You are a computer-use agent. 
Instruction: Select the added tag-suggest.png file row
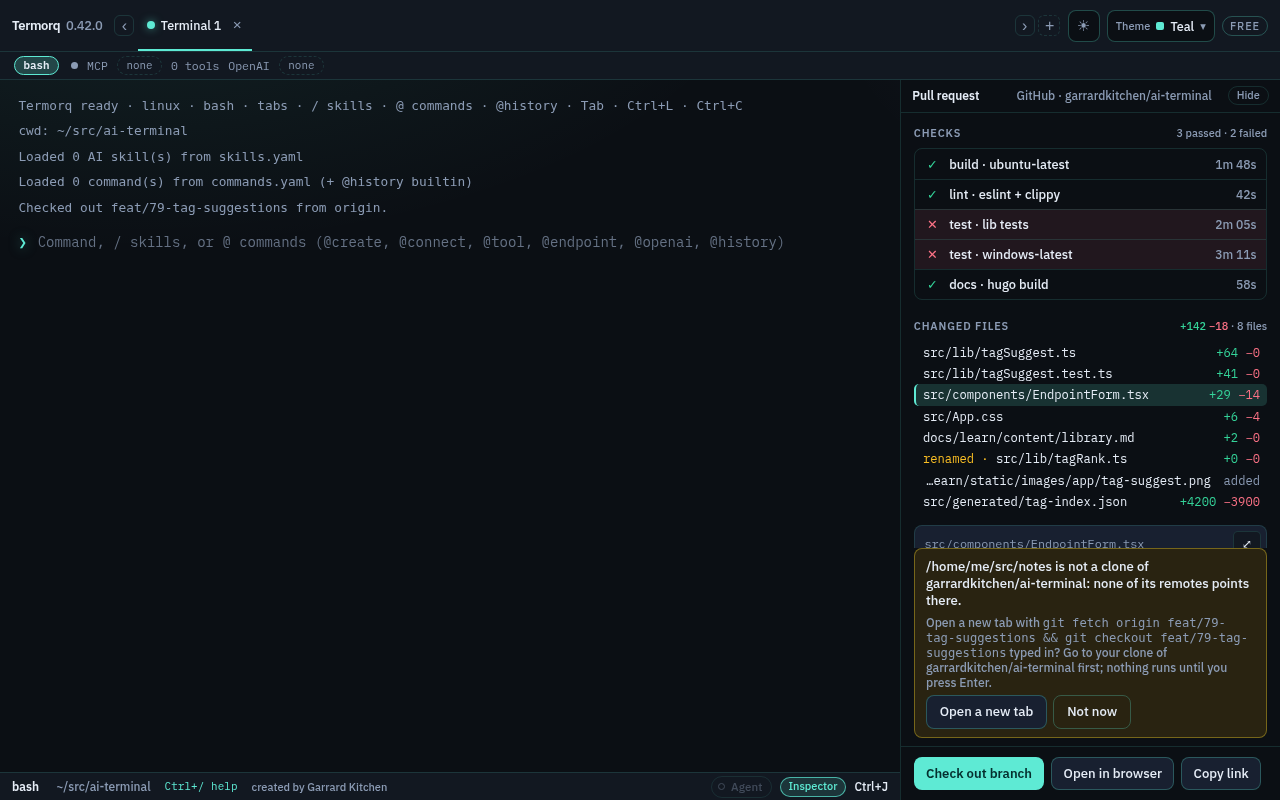(x=1090, y=481)
